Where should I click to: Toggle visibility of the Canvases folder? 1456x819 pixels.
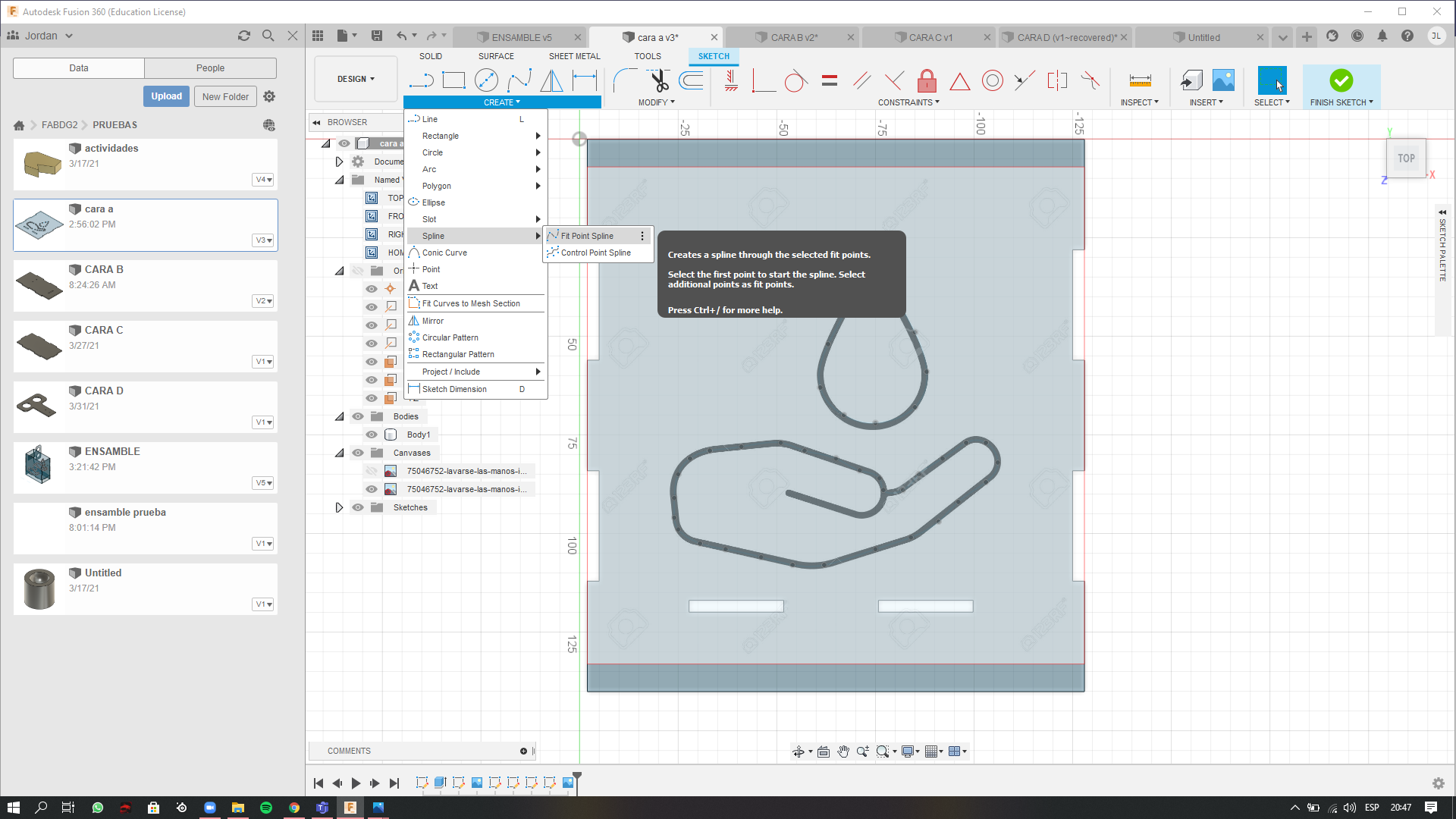click(358, 453)
